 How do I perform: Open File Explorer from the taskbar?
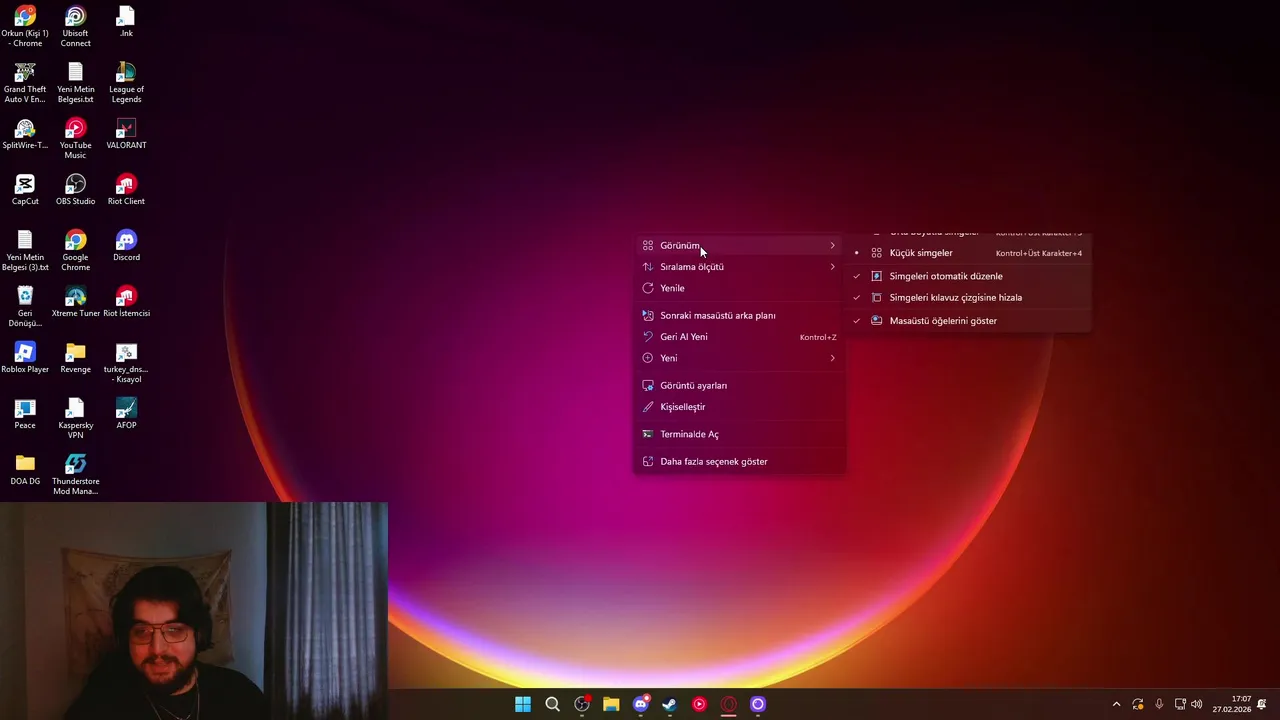pos(611,704)
